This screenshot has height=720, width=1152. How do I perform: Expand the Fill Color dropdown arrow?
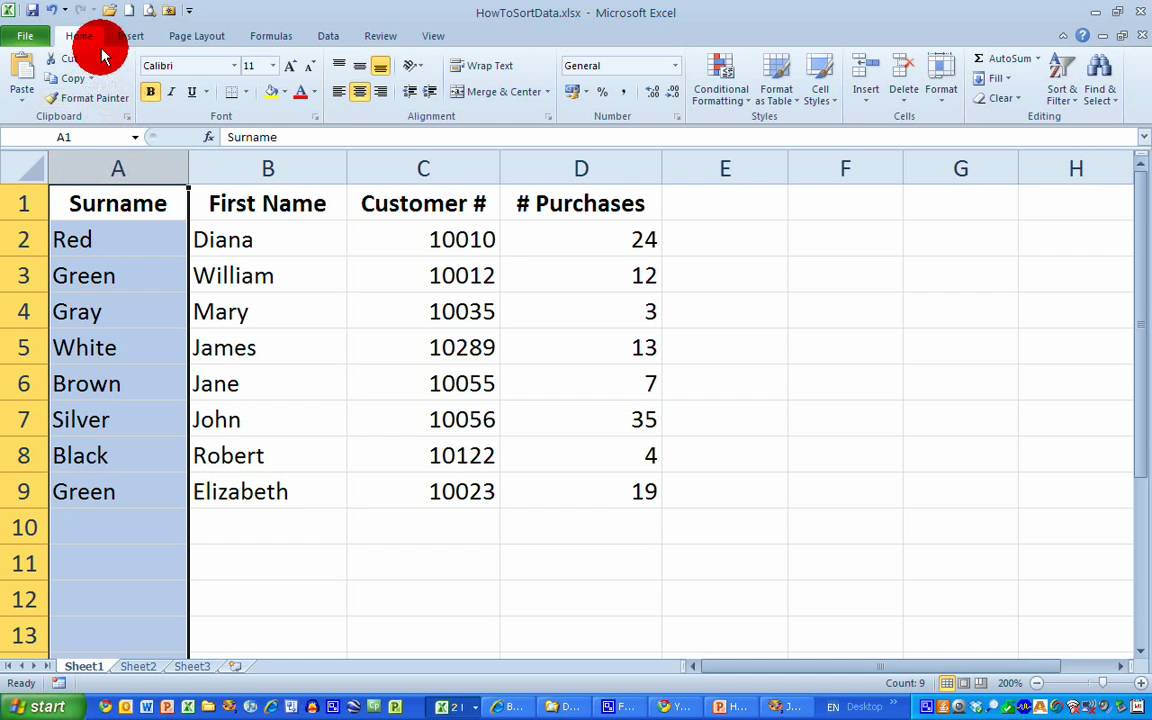click(284, 92)
